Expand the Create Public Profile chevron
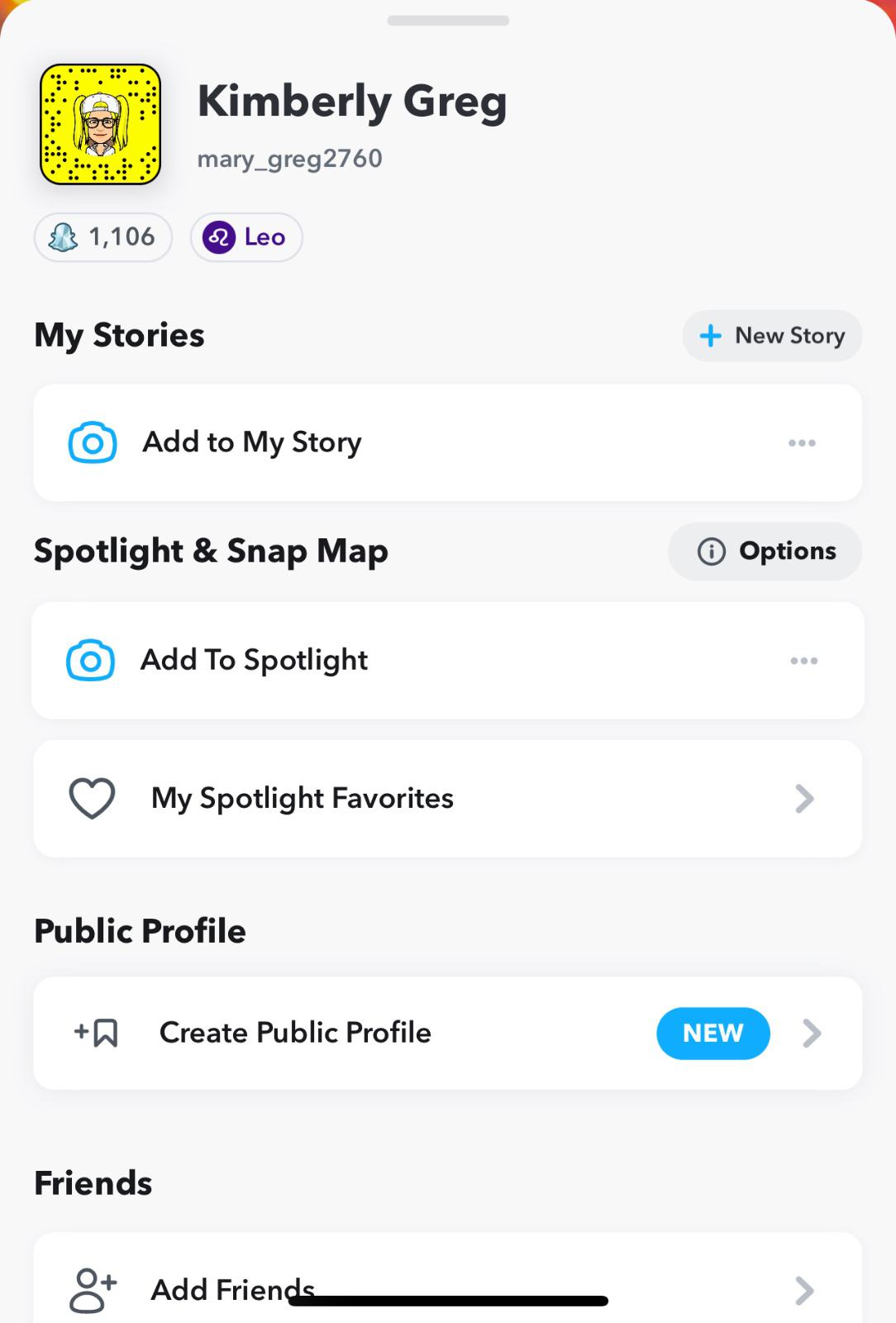896x1323 pixels. tap(813, 1033)
